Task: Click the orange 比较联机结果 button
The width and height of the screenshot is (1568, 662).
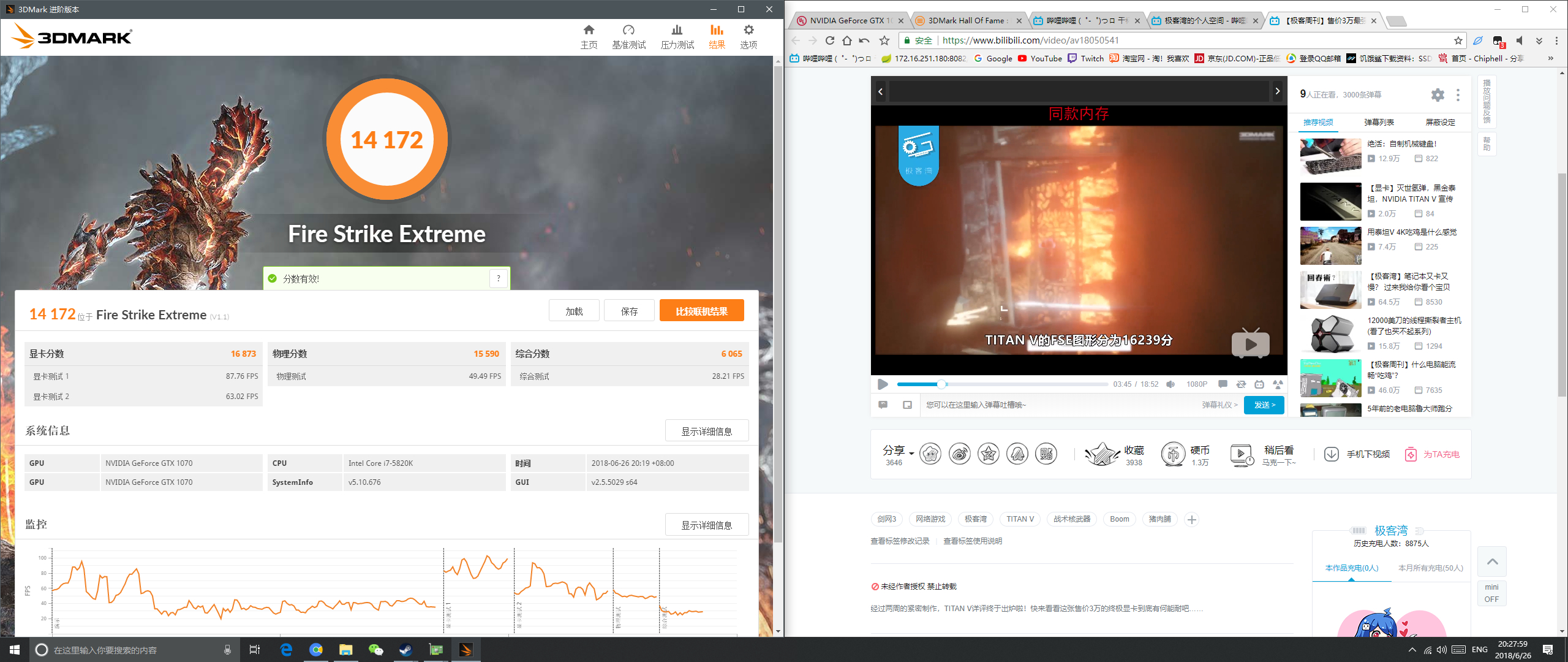Action: pyautogui.click(x=701, y=311)
